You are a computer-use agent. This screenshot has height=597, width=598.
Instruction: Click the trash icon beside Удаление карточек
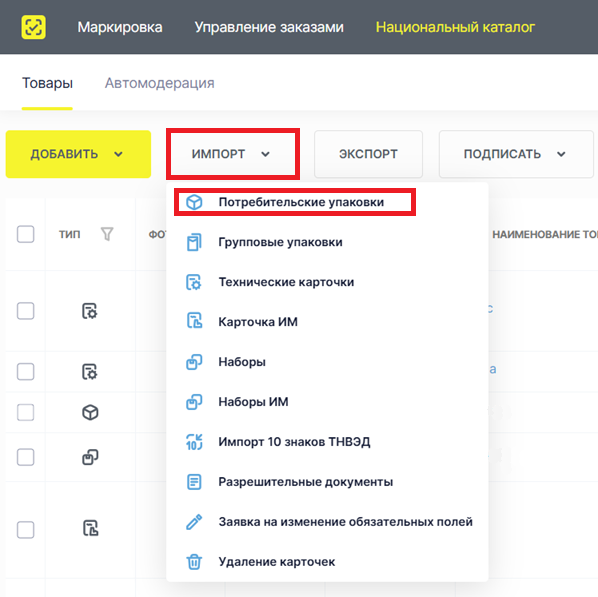(194, 562)
